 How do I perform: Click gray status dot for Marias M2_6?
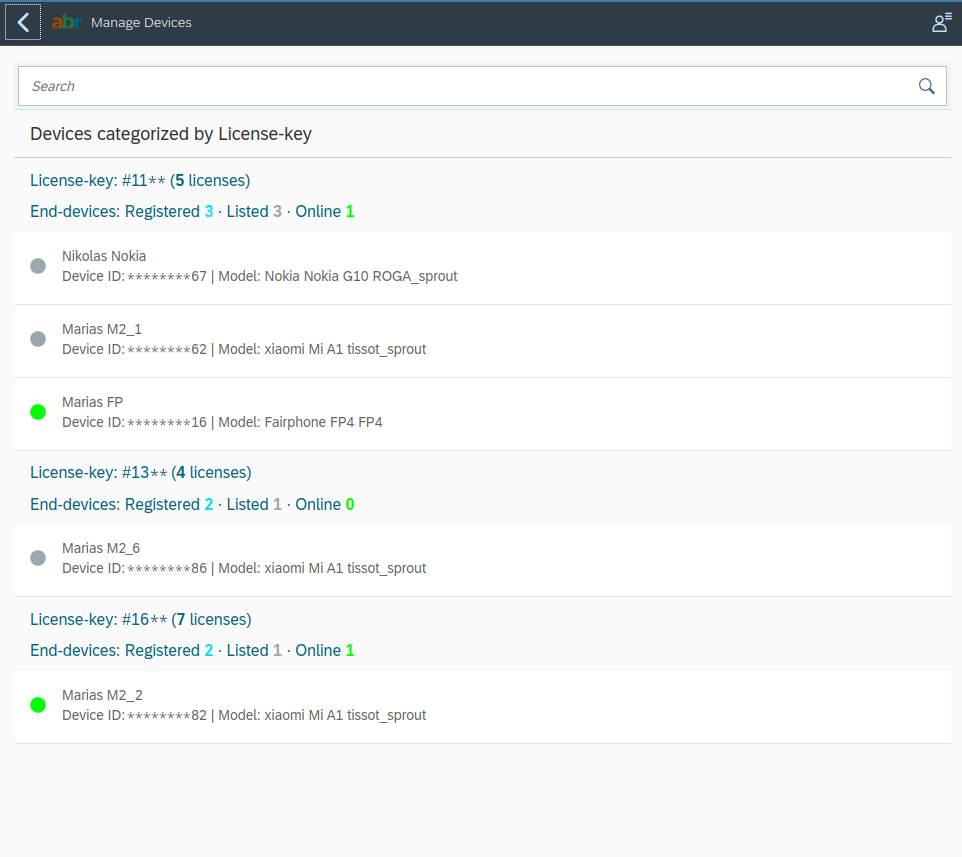click(x=38, y=558)
